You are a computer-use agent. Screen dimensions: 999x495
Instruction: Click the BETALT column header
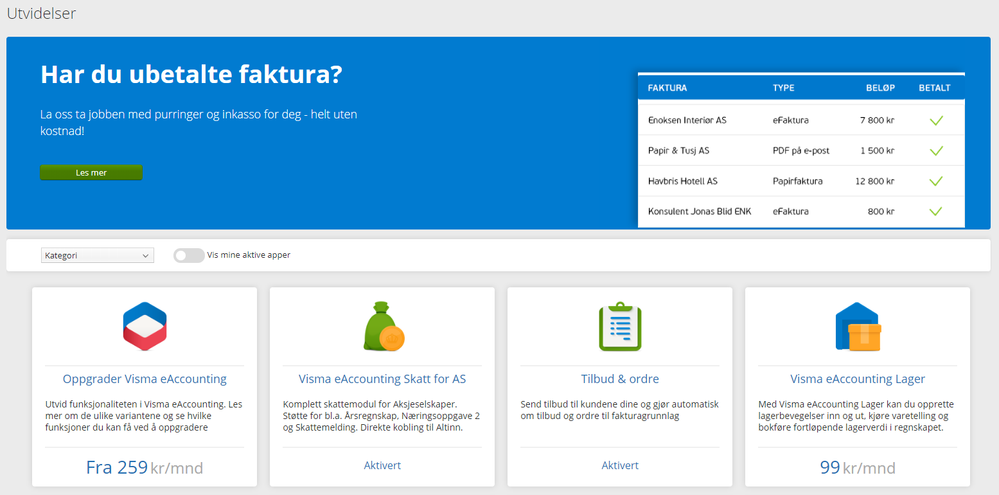click(x=935, y=88)
